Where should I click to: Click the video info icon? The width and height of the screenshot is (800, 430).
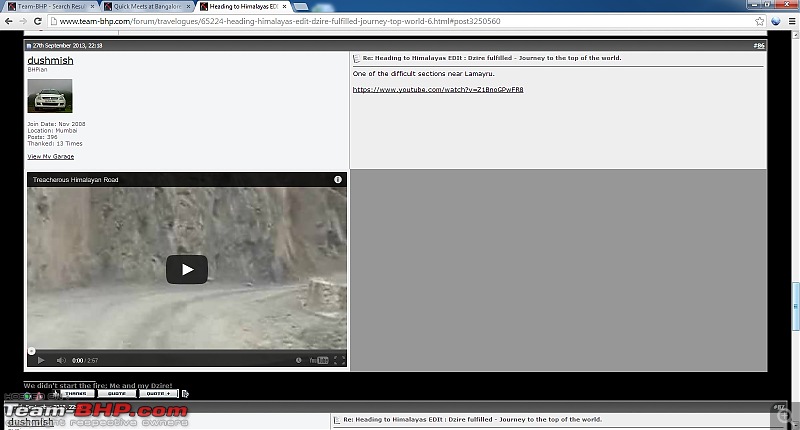(338, 180)
